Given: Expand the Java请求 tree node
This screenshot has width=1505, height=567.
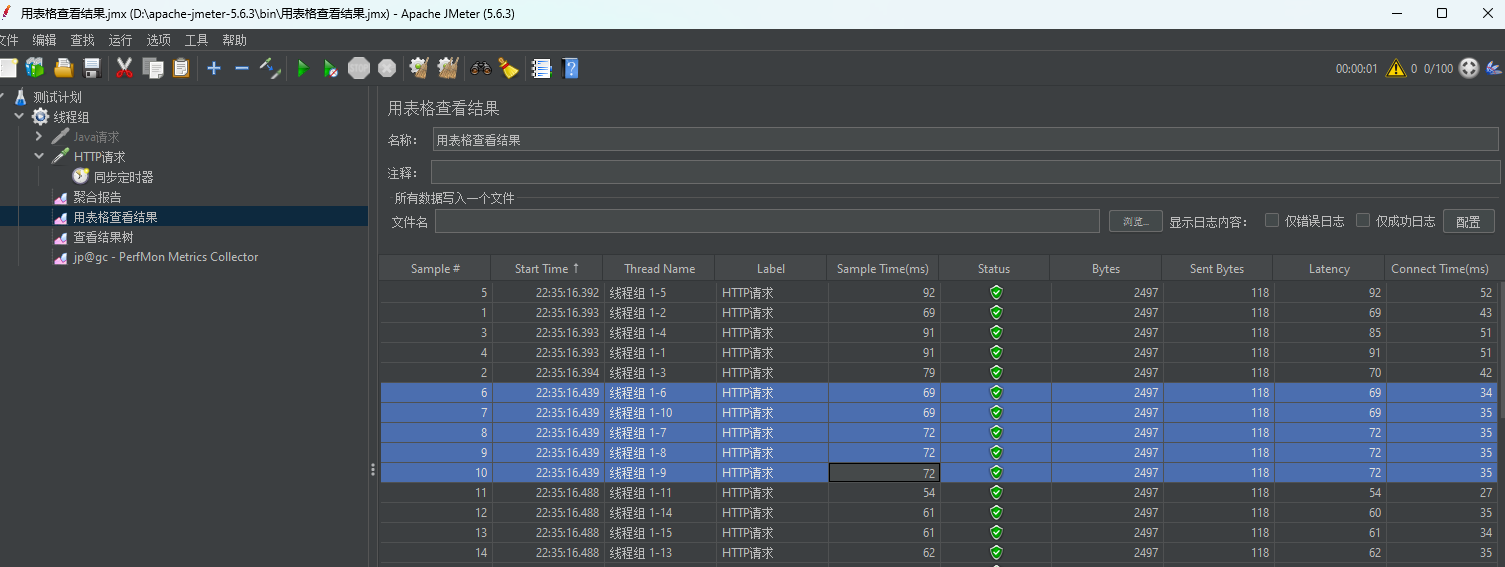Looking at the screenshot, I should [x=39, y=136].
